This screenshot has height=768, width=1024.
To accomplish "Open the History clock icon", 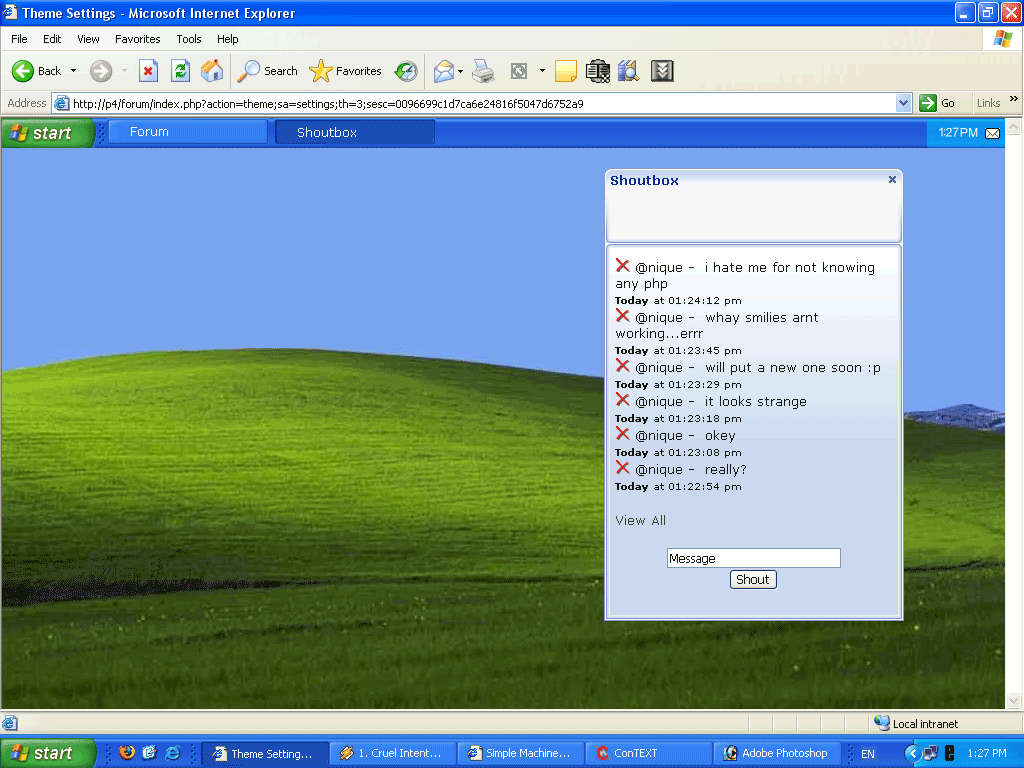I will [x=406, y=71].
